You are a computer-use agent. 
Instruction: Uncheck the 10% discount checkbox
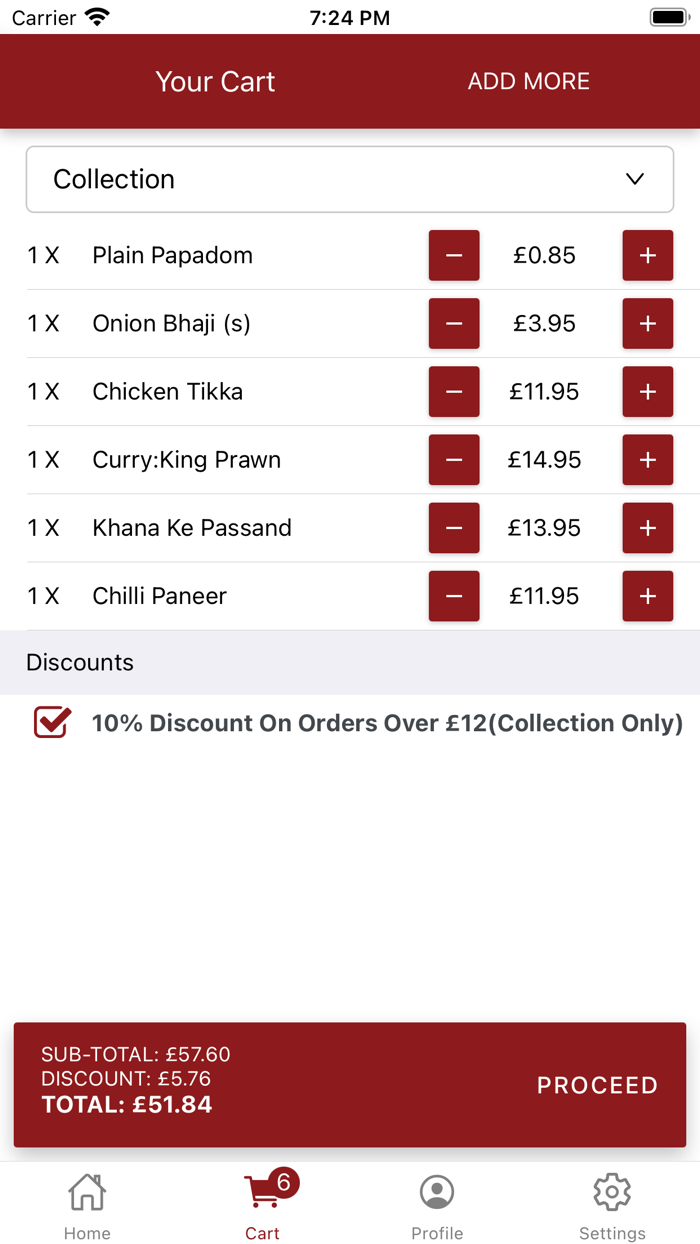52,722
